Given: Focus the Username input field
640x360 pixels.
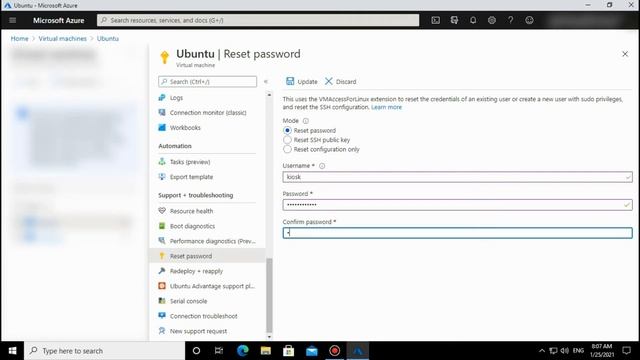Looking at the screenshot, I should click(457, 177).
